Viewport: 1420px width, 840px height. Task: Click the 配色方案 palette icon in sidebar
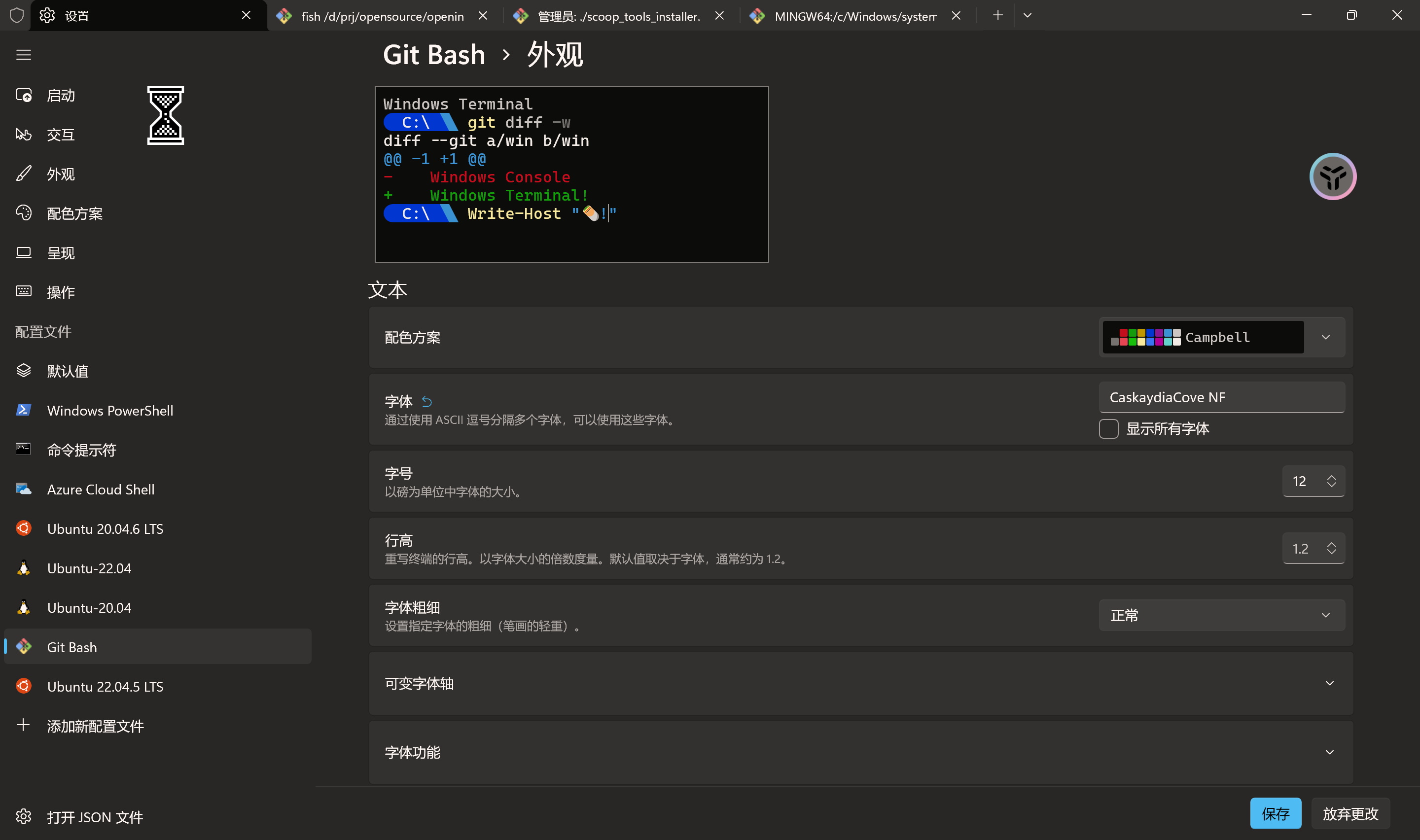click(23, 213)
